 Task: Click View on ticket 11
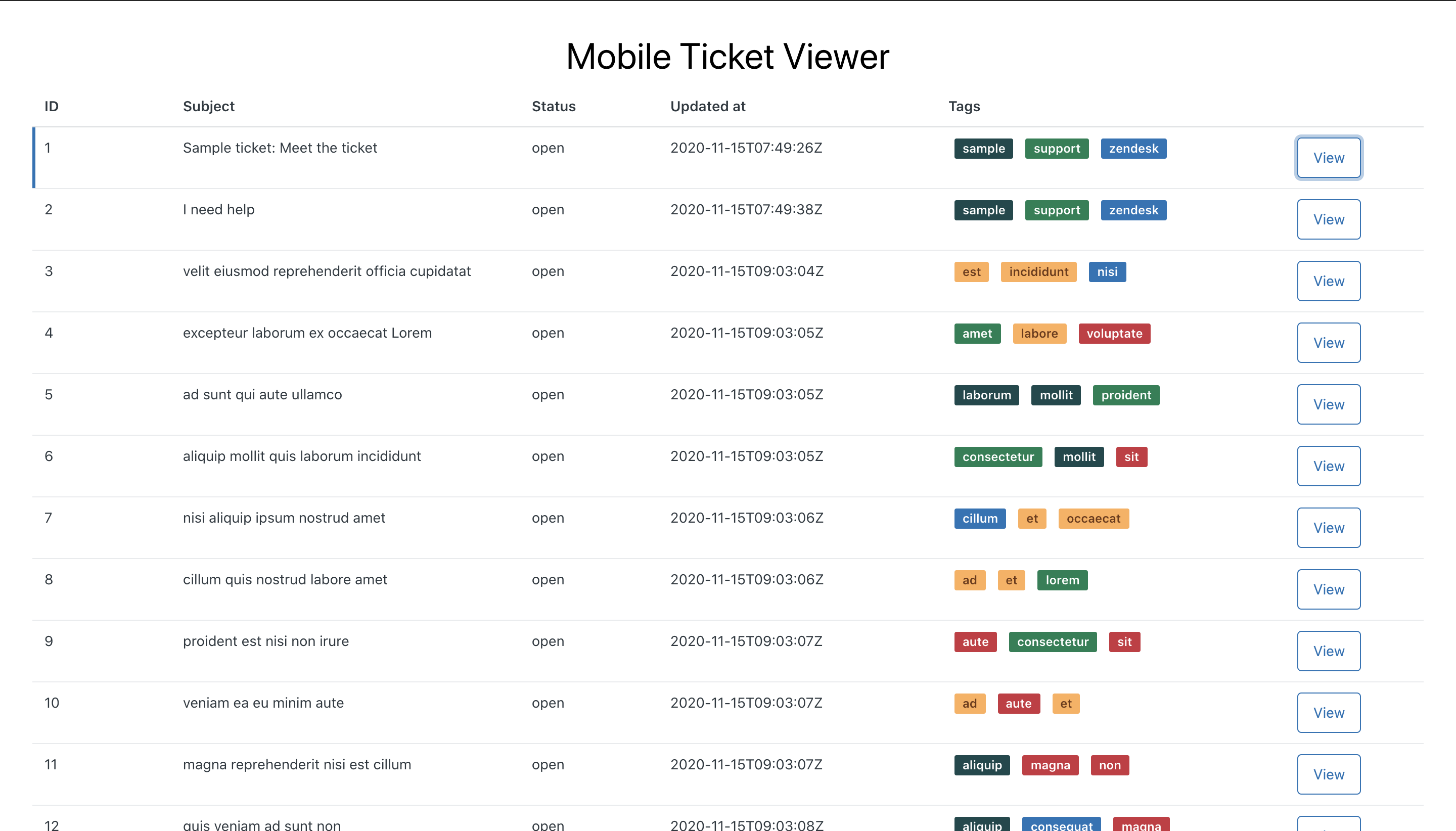coord(1328,774)
